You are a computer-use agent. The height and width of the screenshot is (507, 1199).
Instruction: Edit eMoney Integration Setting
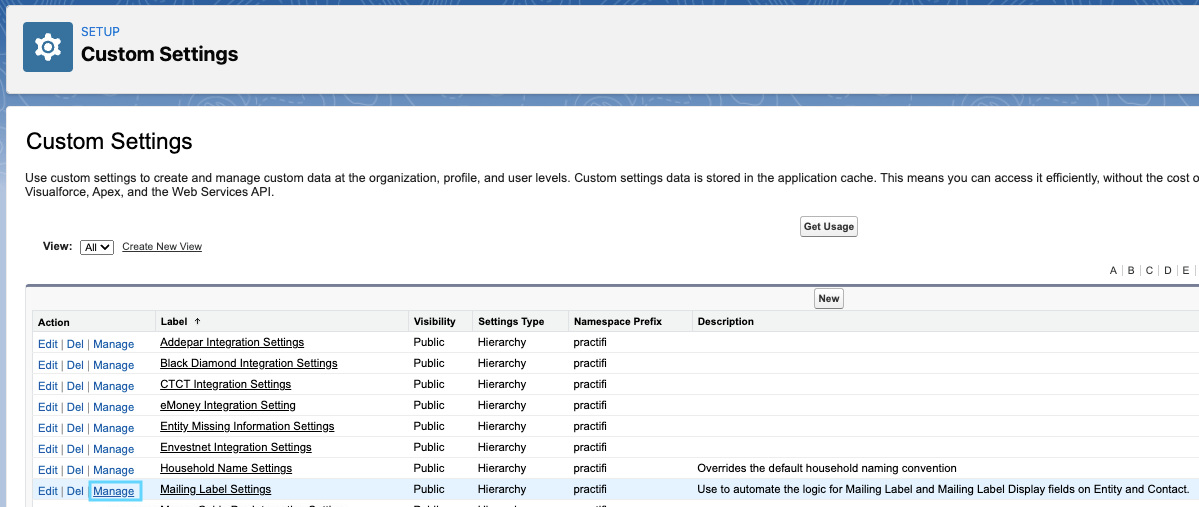[x=47, y=407]
